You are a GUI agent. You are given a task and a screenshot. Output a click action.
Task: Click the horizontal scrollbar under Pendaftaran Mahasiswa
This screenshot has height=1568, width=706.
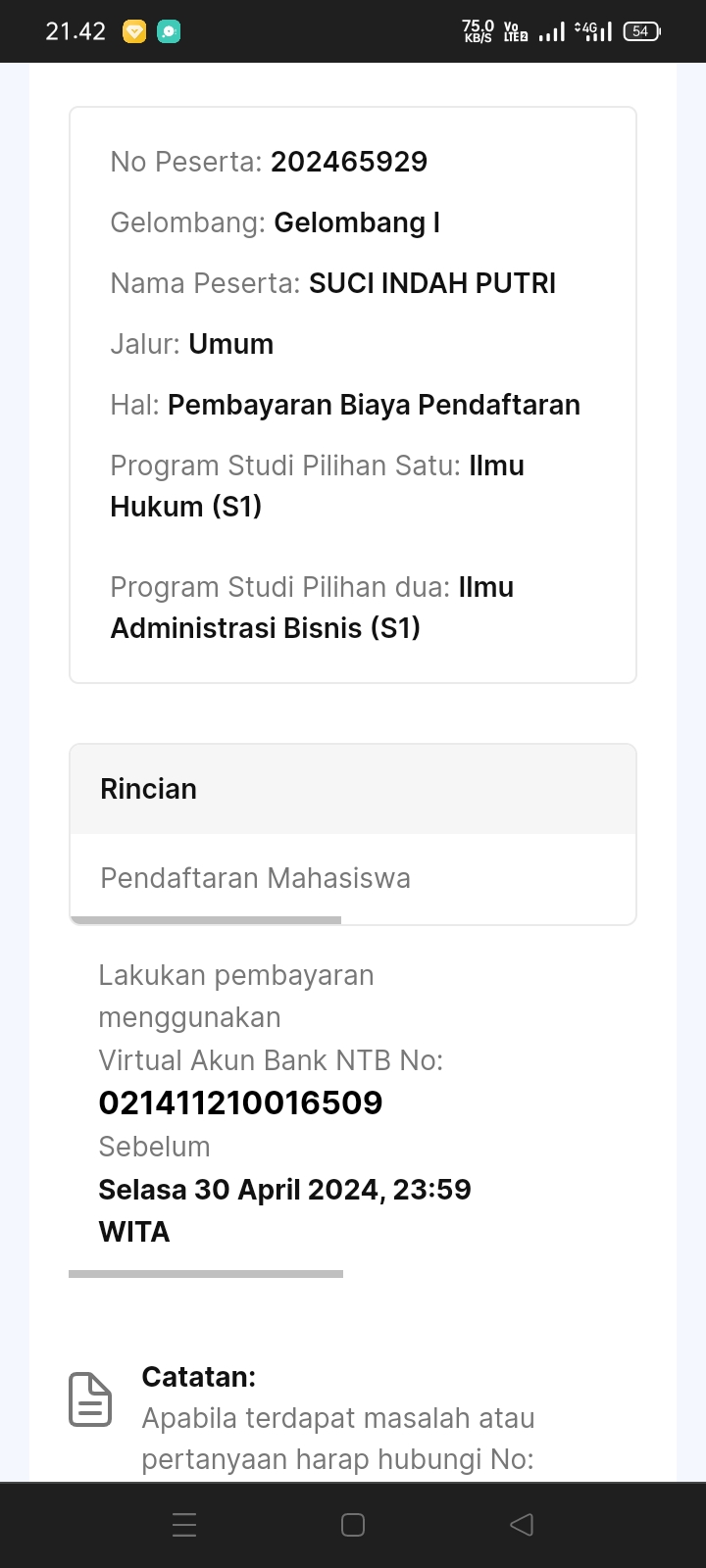(206, 920)
